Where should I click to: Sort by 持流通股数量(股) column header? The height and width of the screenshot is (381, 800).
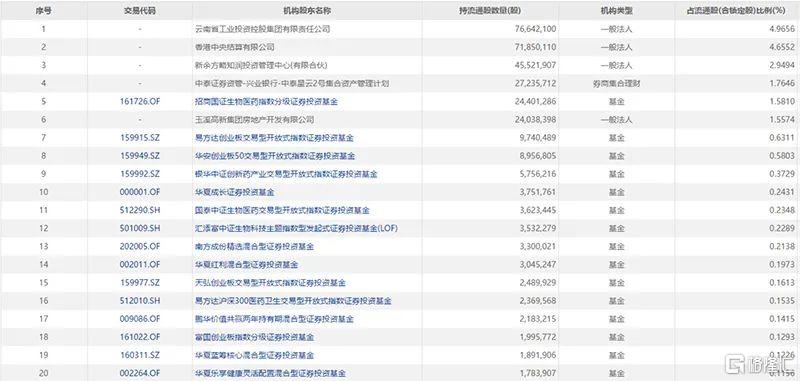[x=490, y=11]
